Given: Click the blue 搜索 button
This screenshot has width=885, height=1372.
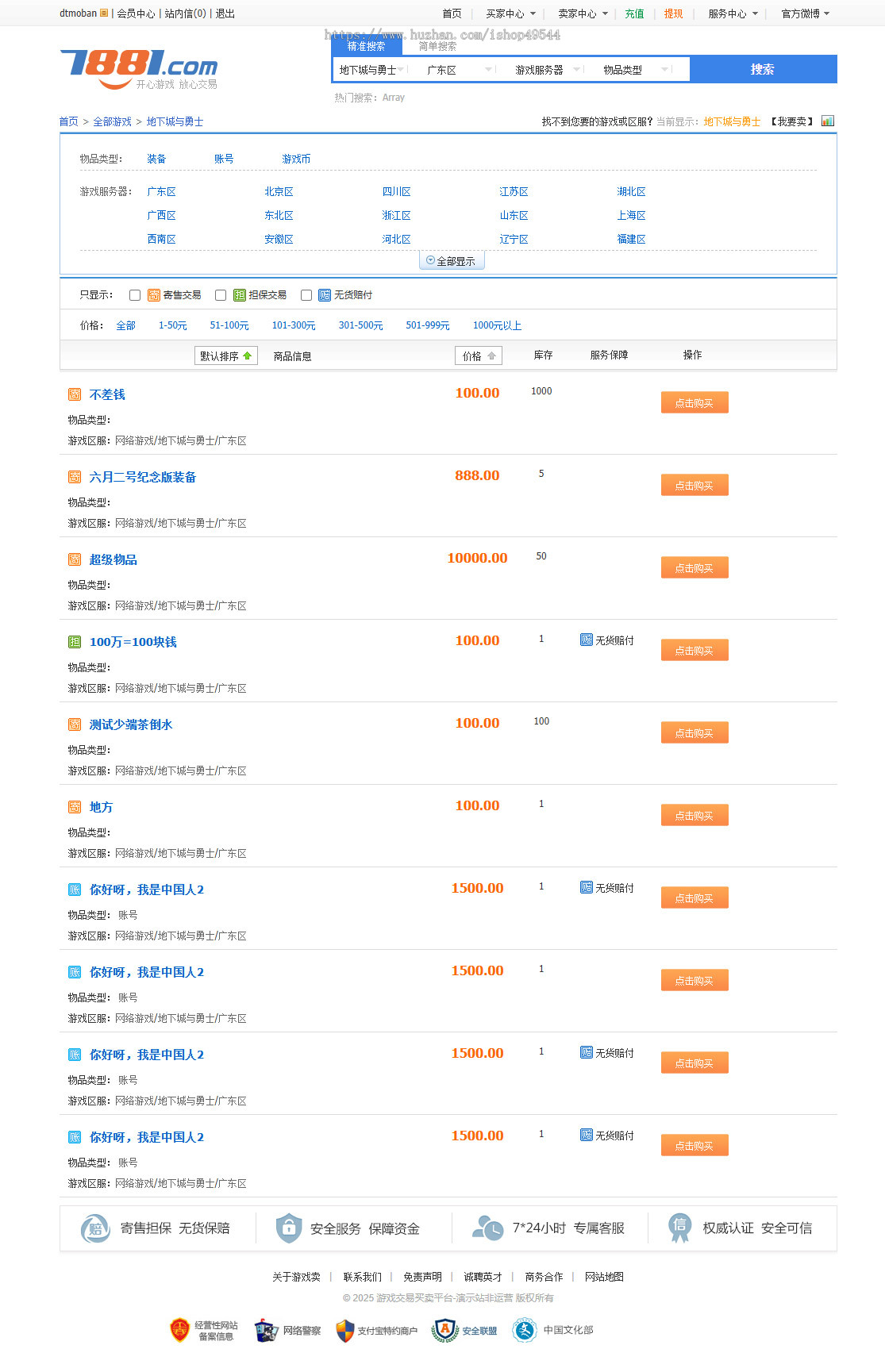Looking at the screenshot, I should 762,69.
